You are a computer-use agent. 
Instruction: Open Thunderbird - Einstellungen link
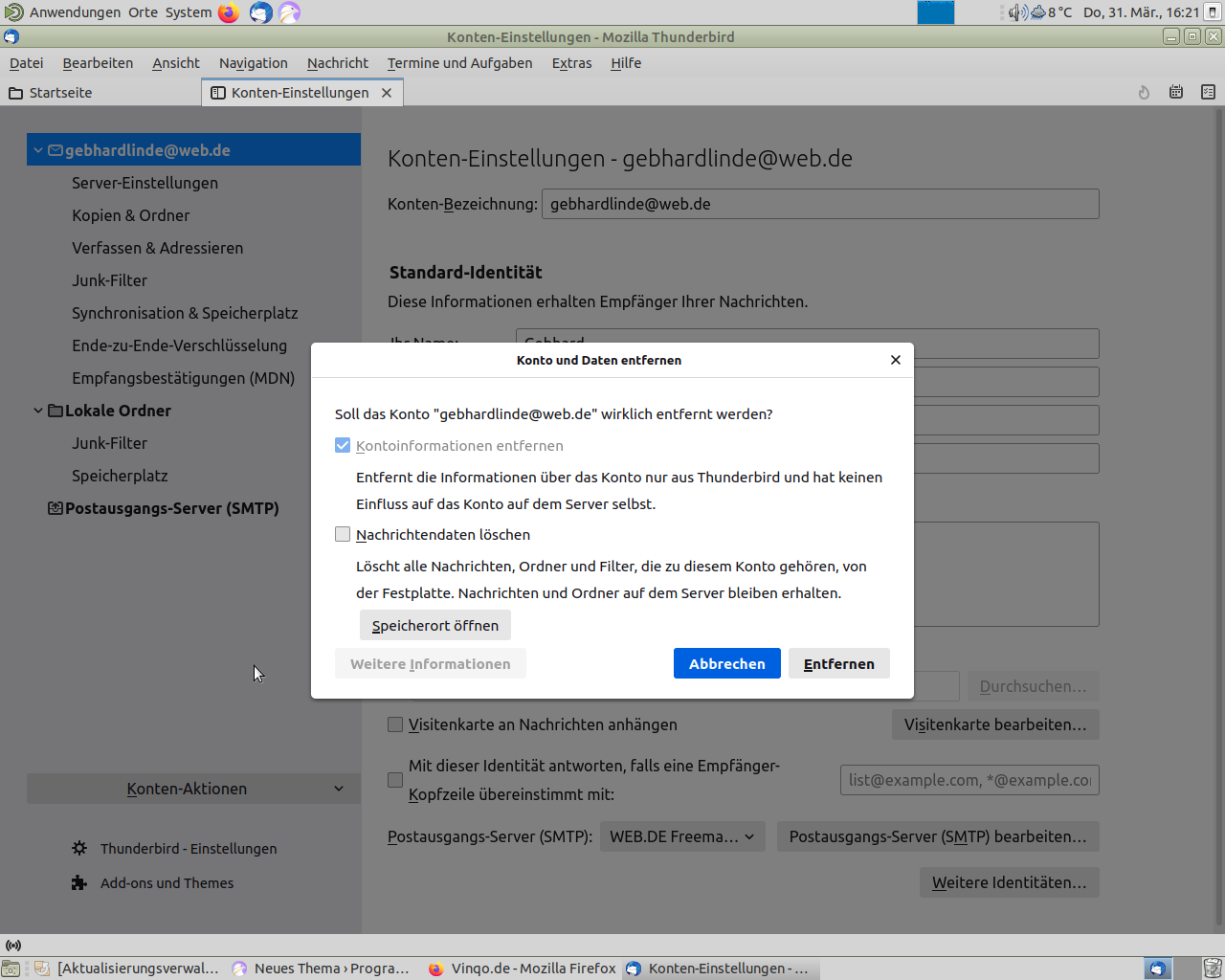pyautogui.click(x=189, y=848)
